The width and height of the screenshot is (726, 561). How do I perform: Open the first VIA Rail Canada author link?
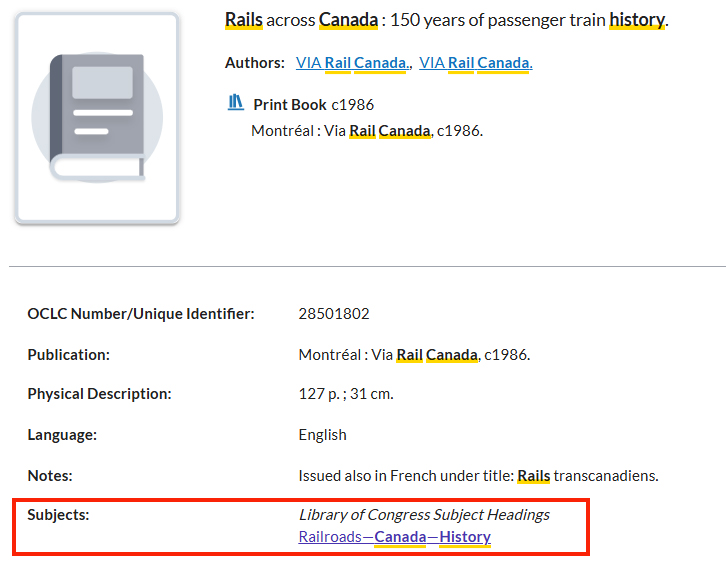click(352, 63)
